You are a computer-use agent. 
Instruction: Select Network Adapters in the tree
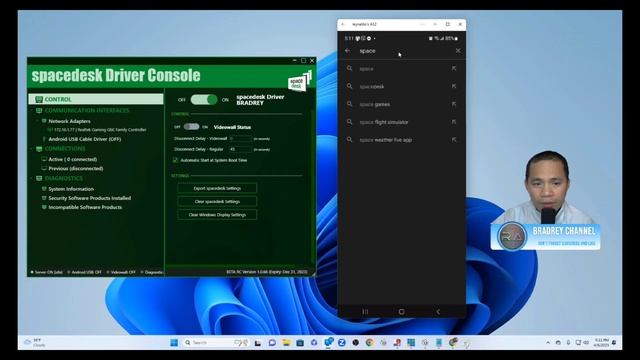pyautogui.click(x=69, y=121)
